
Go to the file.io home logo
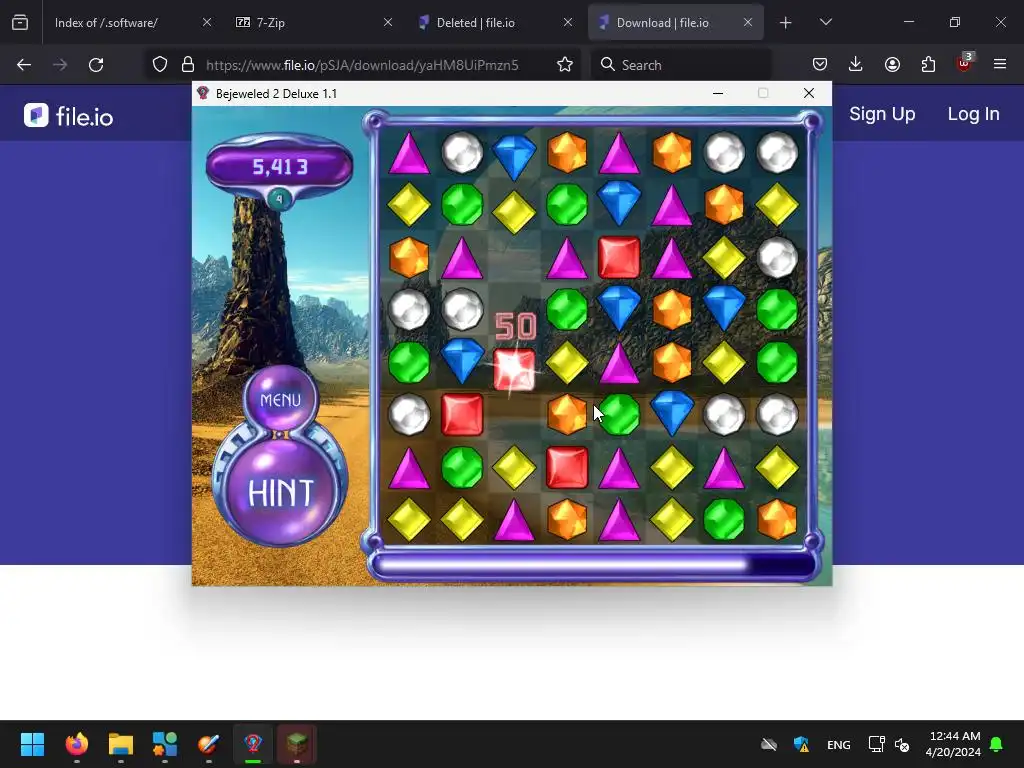69,116
